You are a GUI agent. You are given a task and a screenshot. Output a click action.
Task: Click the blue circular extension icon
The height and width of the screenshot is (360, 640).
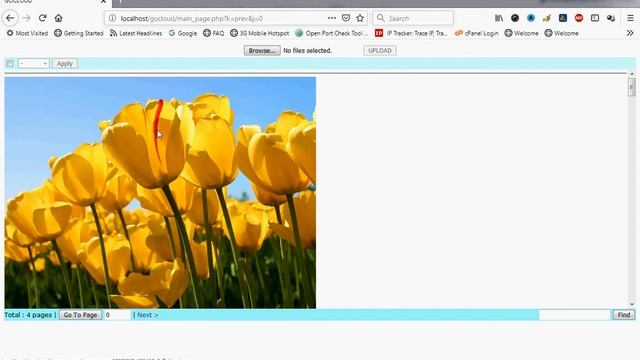tap(531, 18)
